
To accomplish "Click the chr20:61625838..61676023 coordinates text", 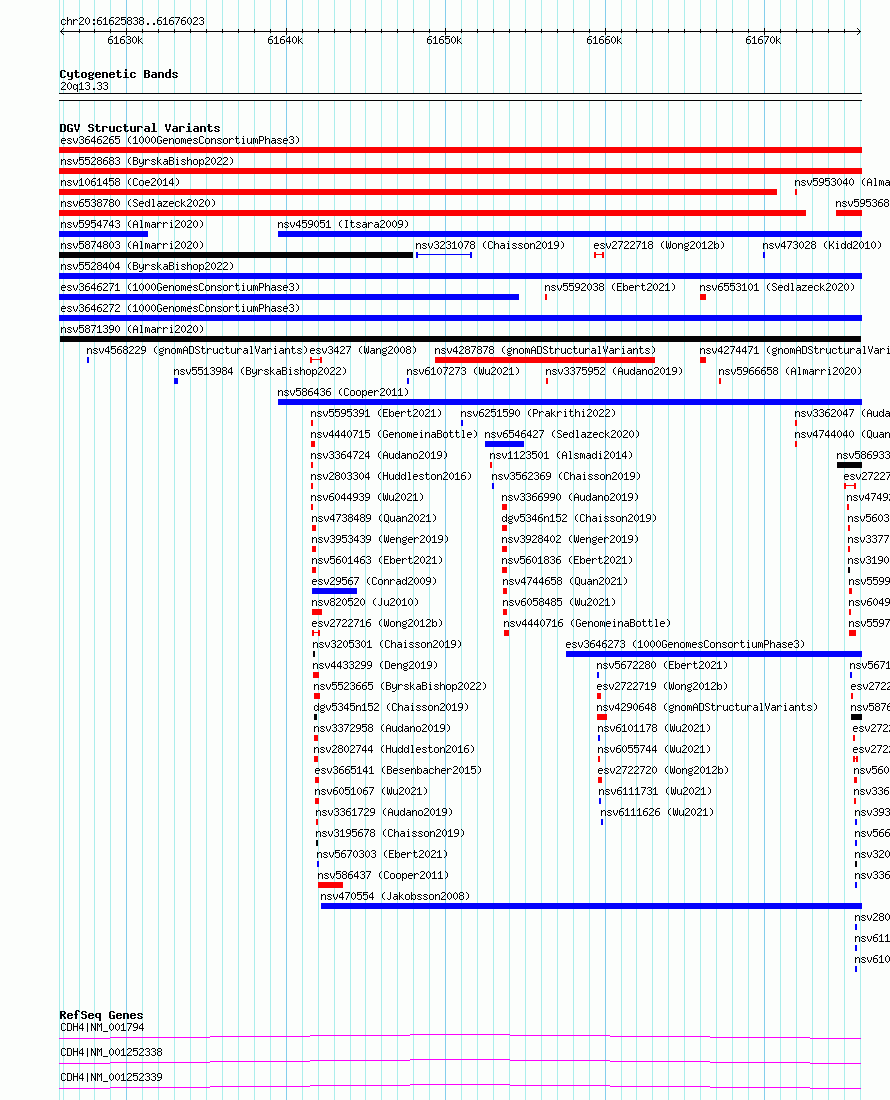I will pos(133,22).
